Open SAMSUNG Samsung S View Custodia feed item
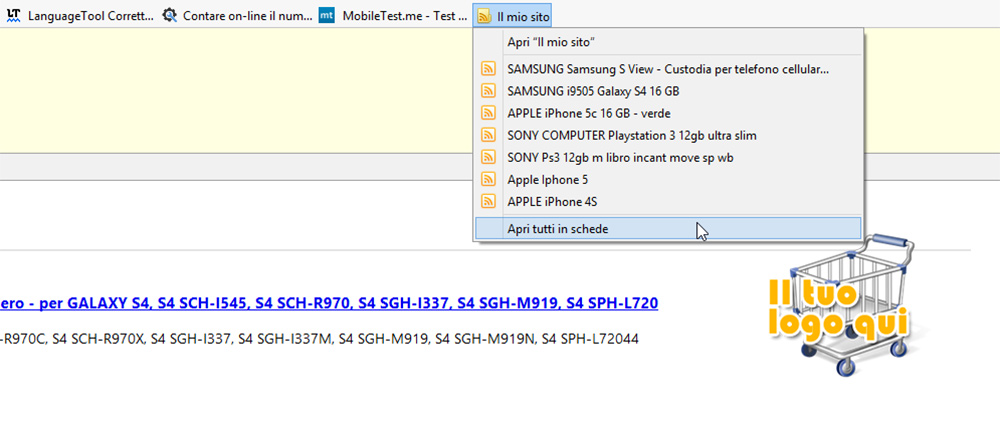The image size is (1000, 431). (668, 69)
